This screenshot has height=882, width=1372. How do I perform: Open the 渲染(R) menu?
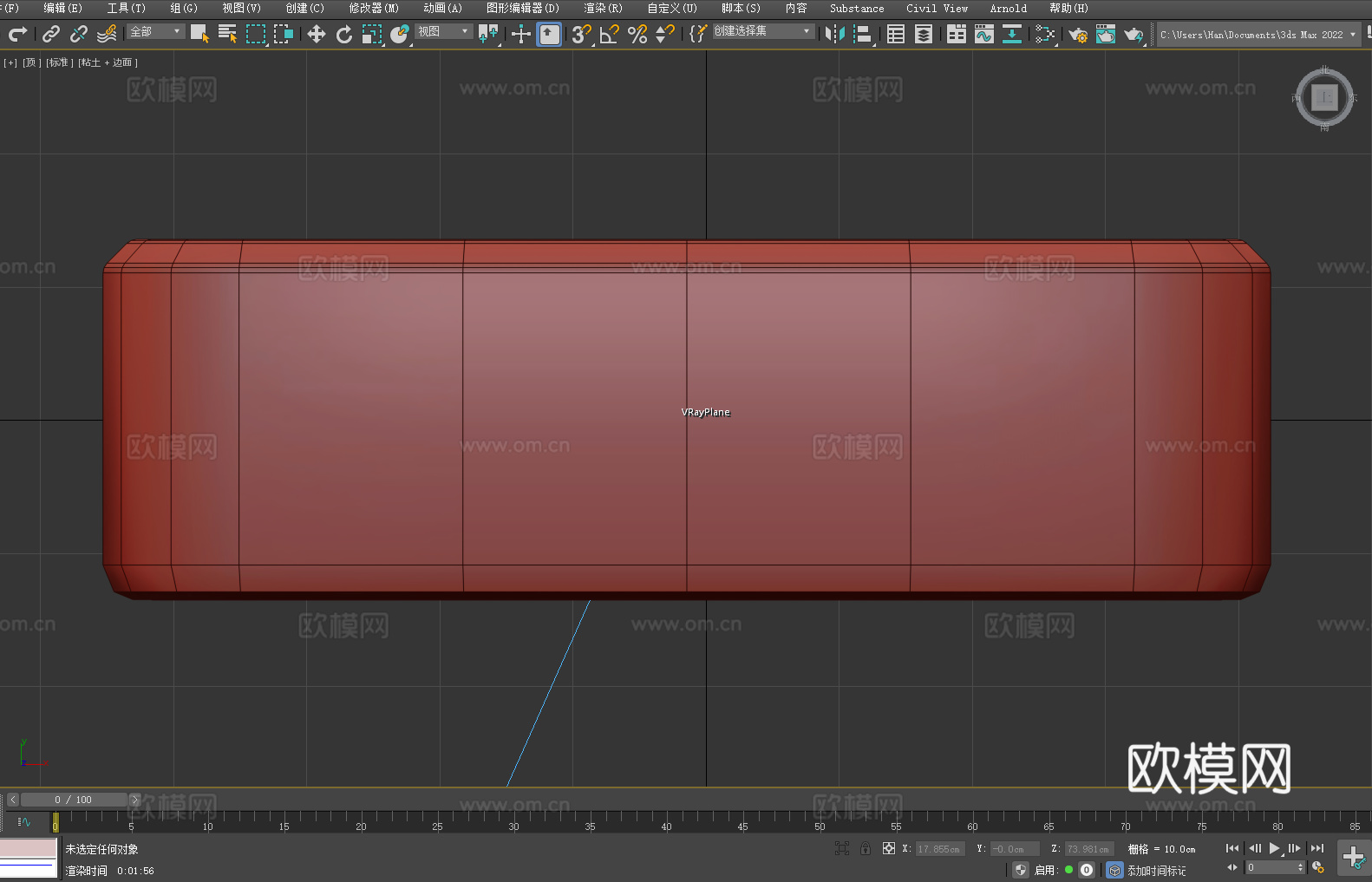pos(603,8)
